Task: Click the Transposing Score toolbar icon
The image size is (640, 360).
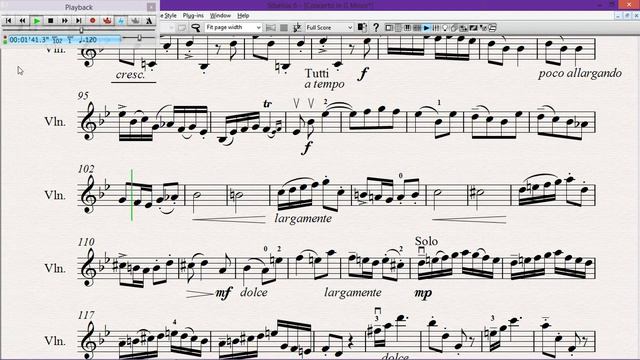Action: point(297,28)
